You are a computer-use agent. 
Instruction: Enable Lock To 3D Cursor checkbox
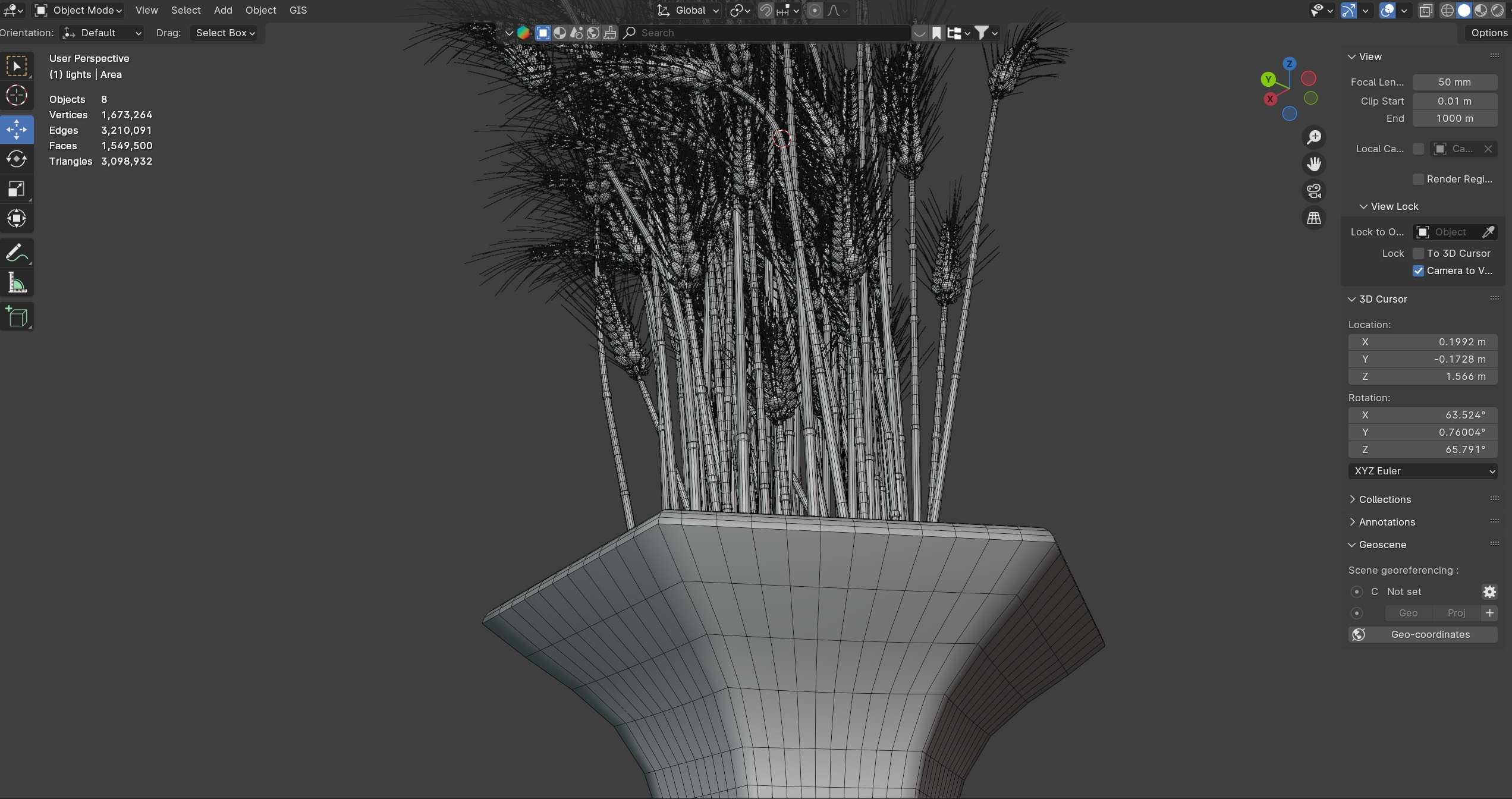(x=1419, y=253)
